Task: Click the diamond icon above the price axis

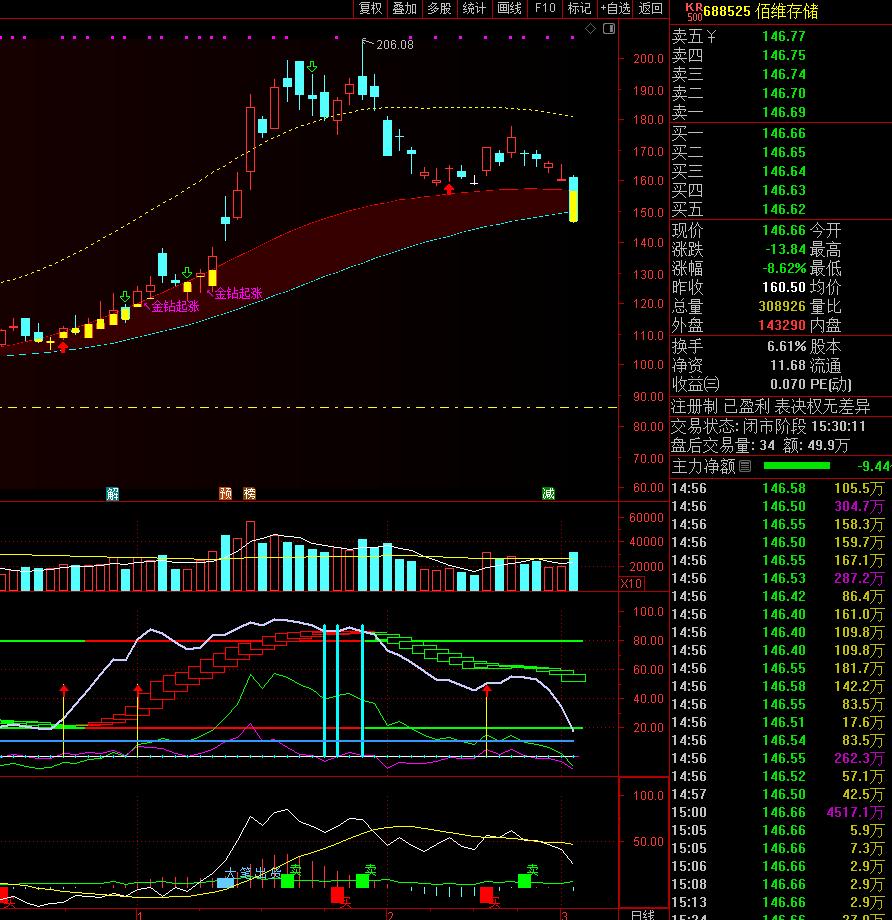Action: click(x=591, y=28)
